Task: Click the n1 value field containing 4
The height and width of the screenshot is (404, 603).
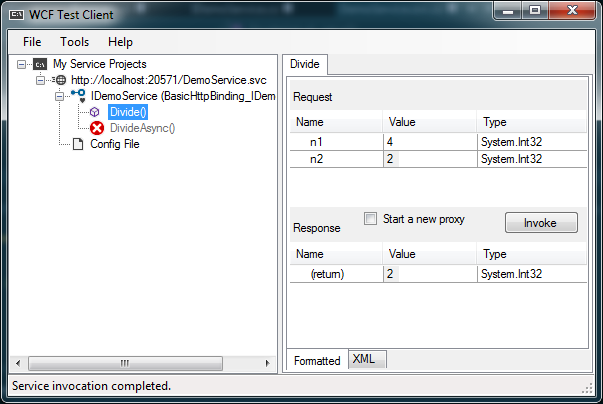Action: (x=430, y=142)
